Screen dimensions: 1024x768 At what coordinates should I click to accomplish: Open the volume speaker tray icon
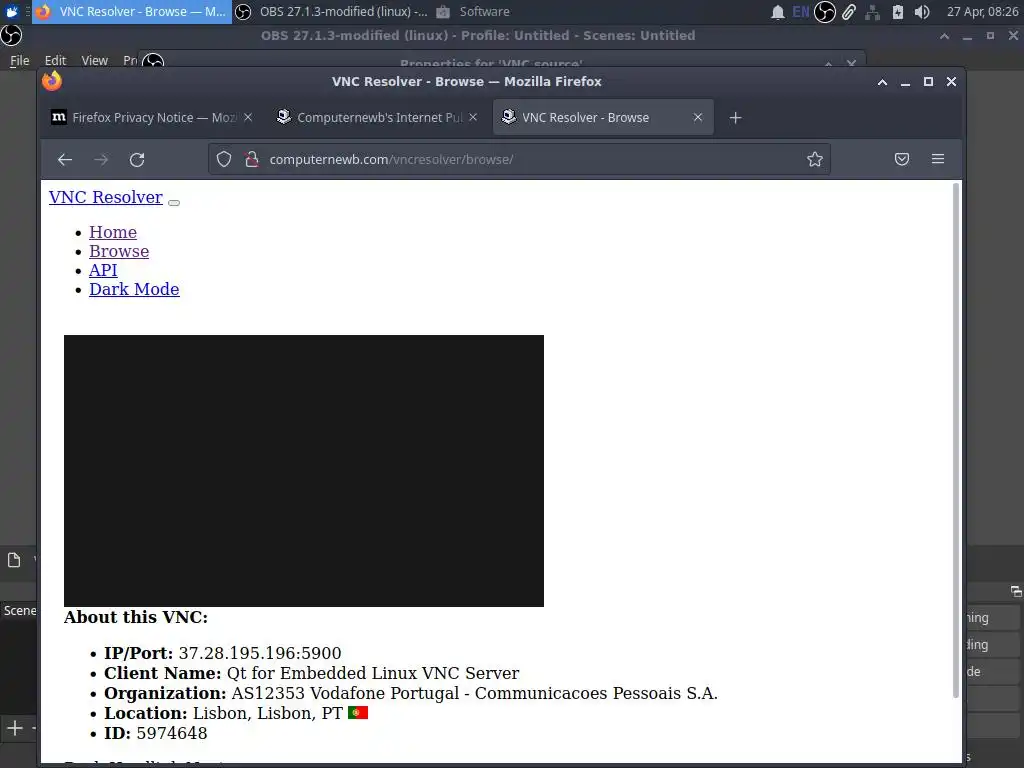(922, 12)
